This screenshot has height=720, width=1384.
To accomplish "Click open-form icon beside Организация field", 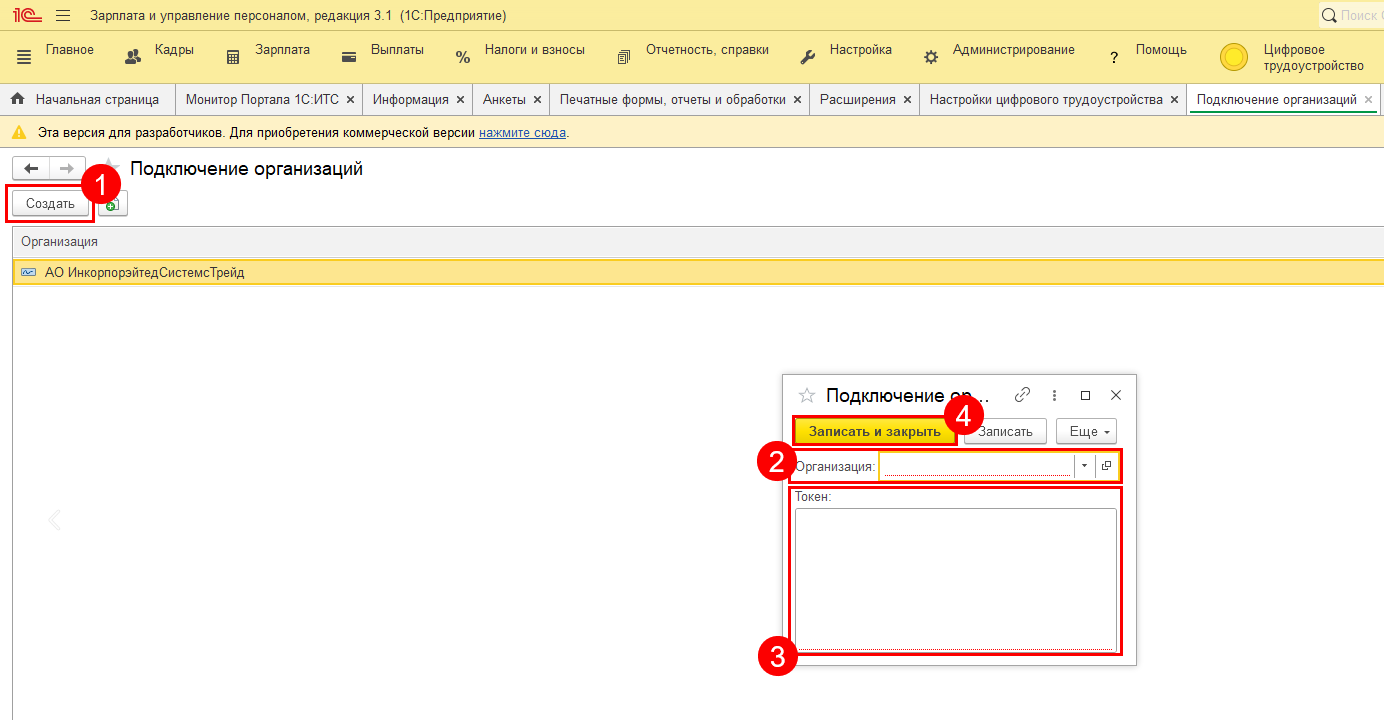I will (x=1106, y=466).
